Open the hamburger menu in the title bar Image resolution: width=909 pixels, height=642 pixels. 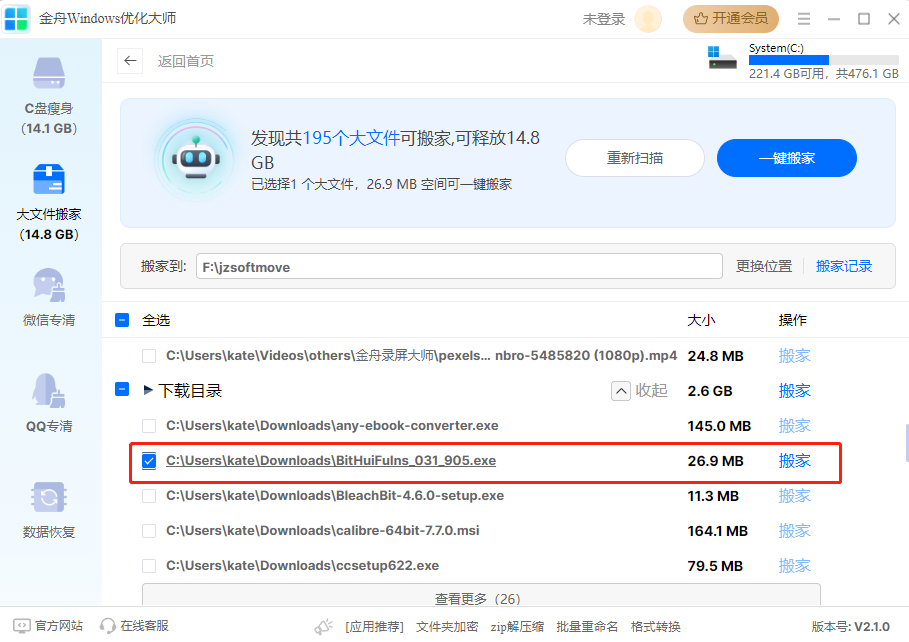tap(804, 19)
